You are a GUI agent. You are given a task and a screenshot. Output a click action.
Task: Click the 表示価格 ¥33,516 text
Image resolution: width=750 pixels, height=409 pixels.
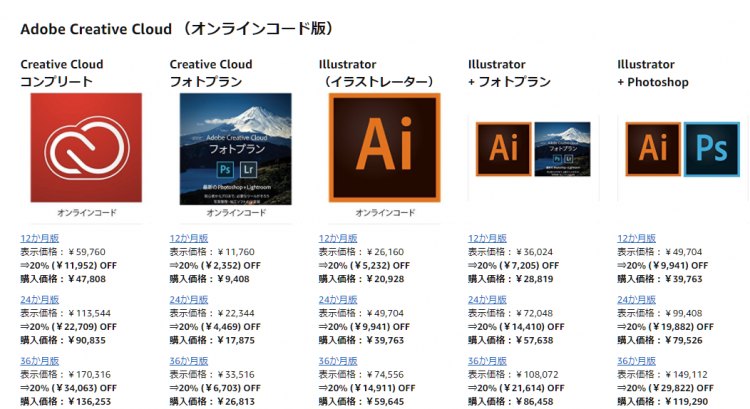[x=212, y=374]
